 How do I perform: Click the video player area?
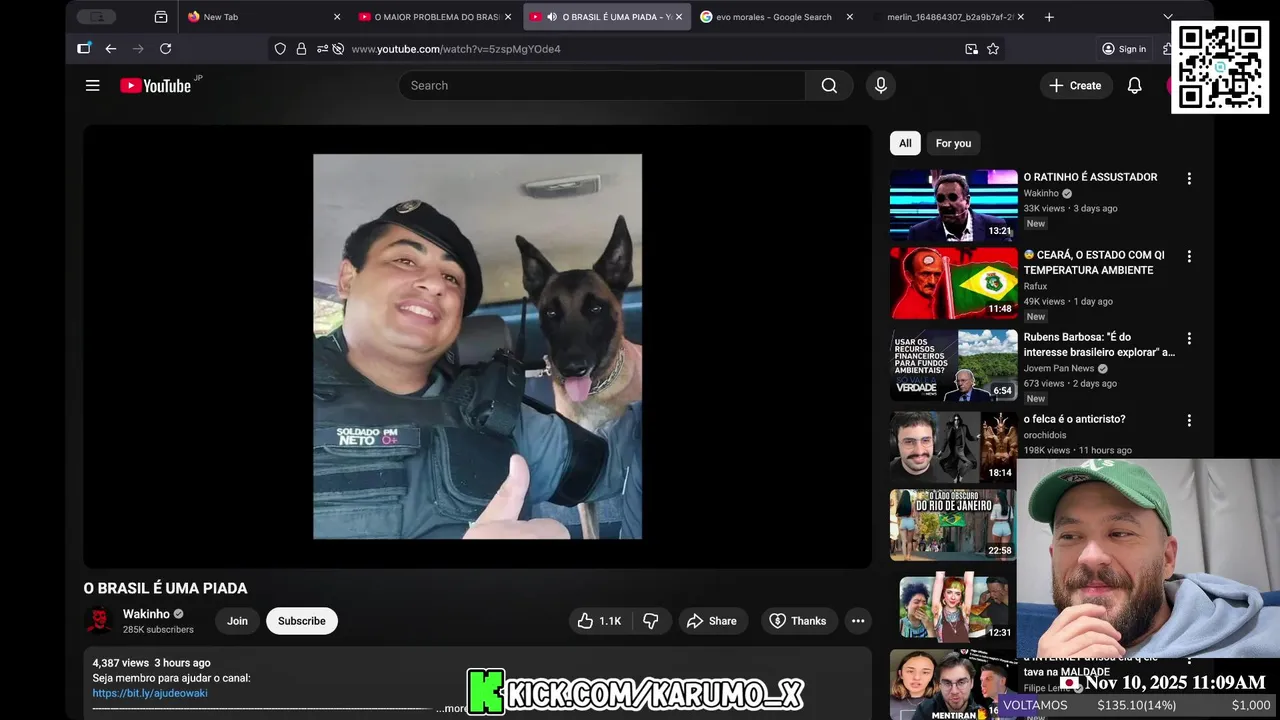coord(477,346)
